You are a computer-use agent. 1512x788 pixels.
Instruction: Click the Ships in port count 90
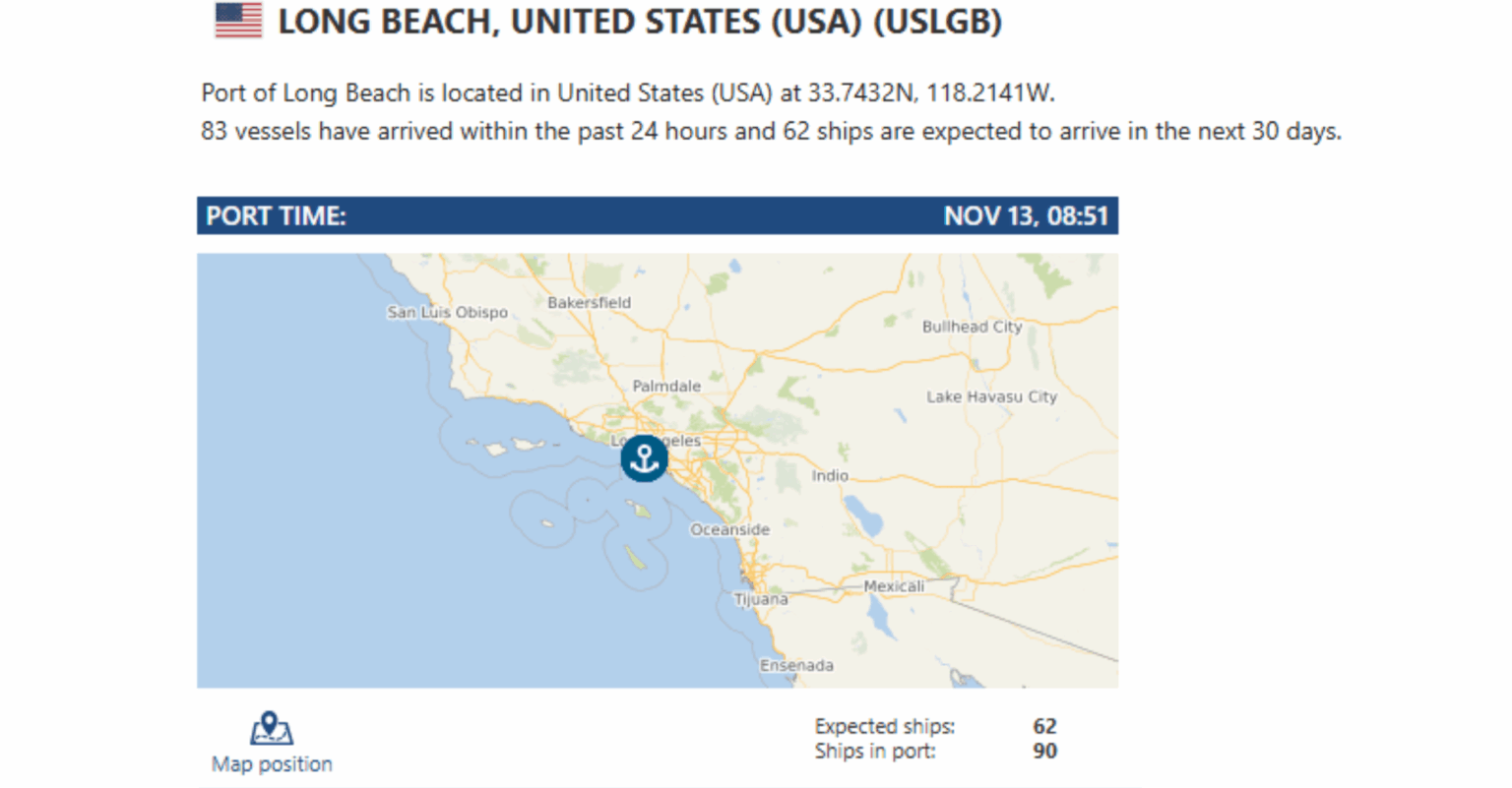[x=1044, y=752]
